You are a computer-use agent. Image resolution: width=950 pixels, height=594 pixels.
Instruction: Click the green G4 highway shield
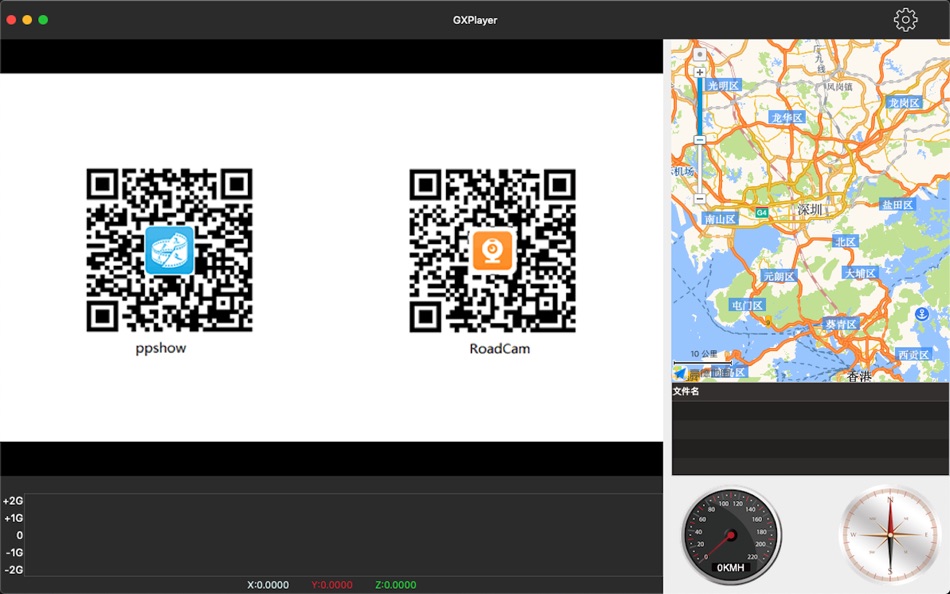pyautogui.click(x=762, y=213)
